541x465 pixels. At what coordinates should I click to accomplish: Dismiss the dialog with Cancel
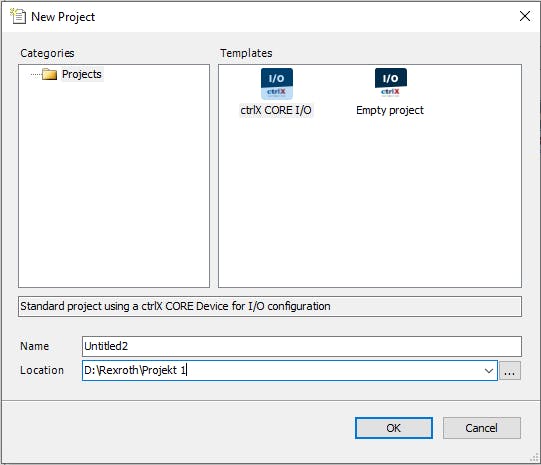482,428
